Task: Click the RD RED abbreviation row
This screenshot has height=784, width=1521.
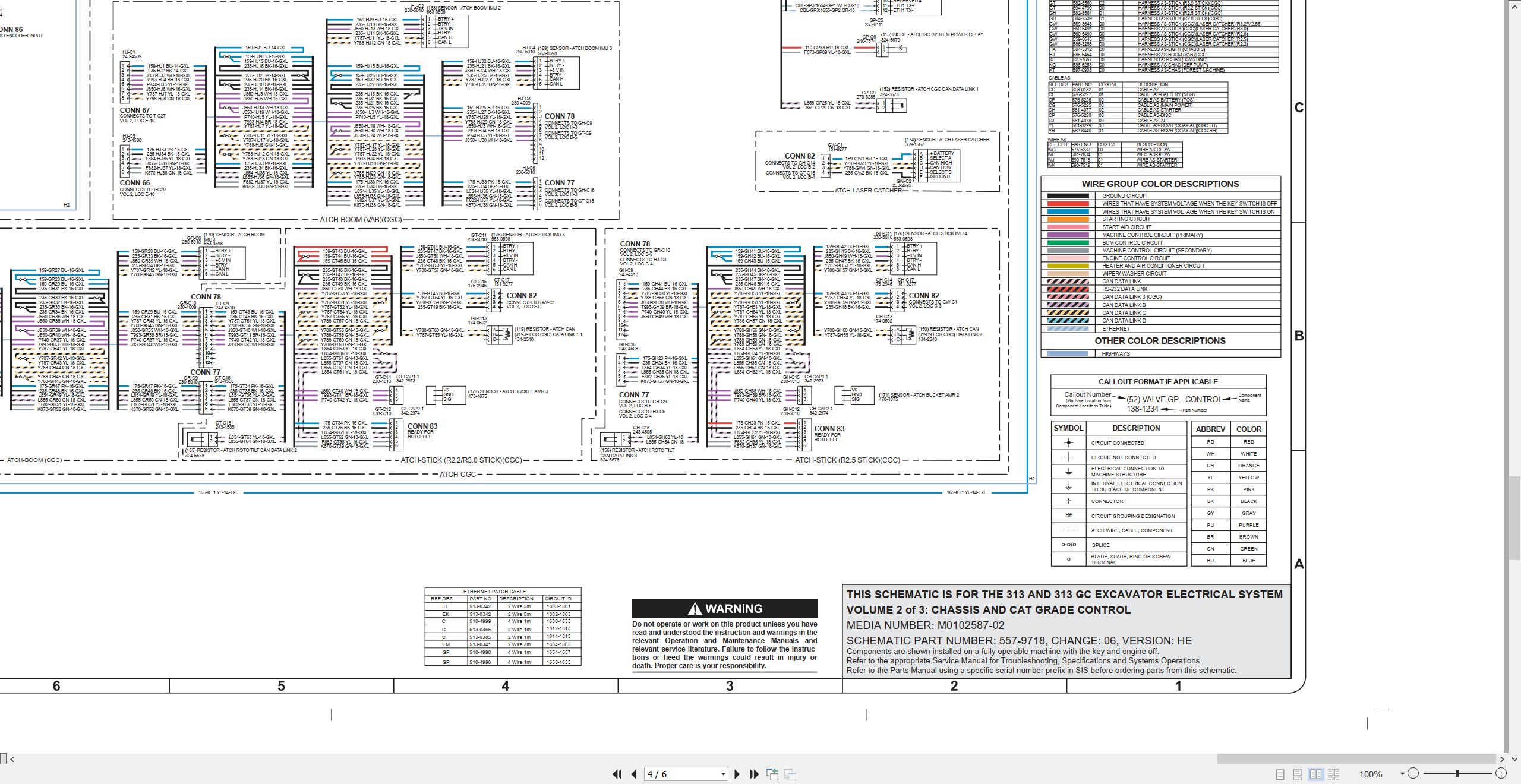Action: (1229, 442)
